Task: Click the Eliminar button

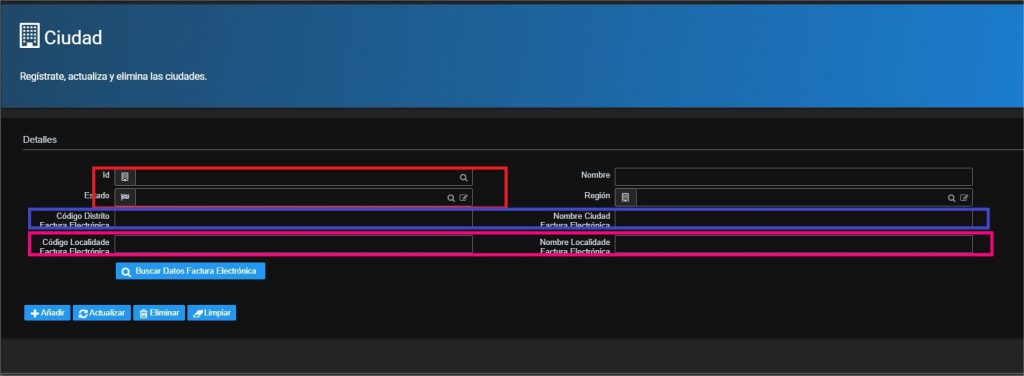Action: coord(159,313)
